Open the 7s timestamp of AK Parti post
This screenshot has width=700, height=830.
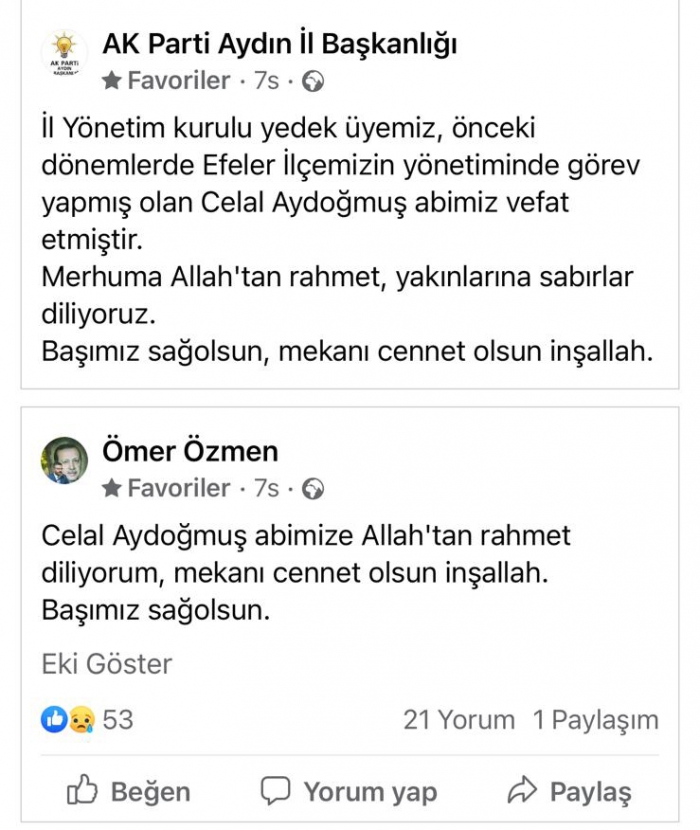pos(266,81)
